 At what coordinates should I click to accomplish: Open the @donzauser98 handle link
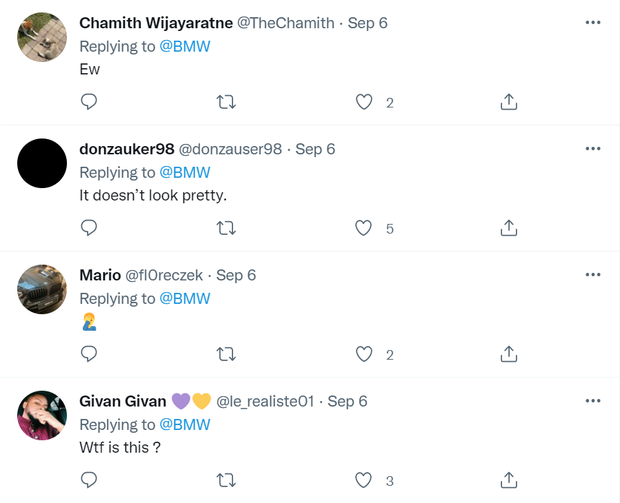[230, 149]
